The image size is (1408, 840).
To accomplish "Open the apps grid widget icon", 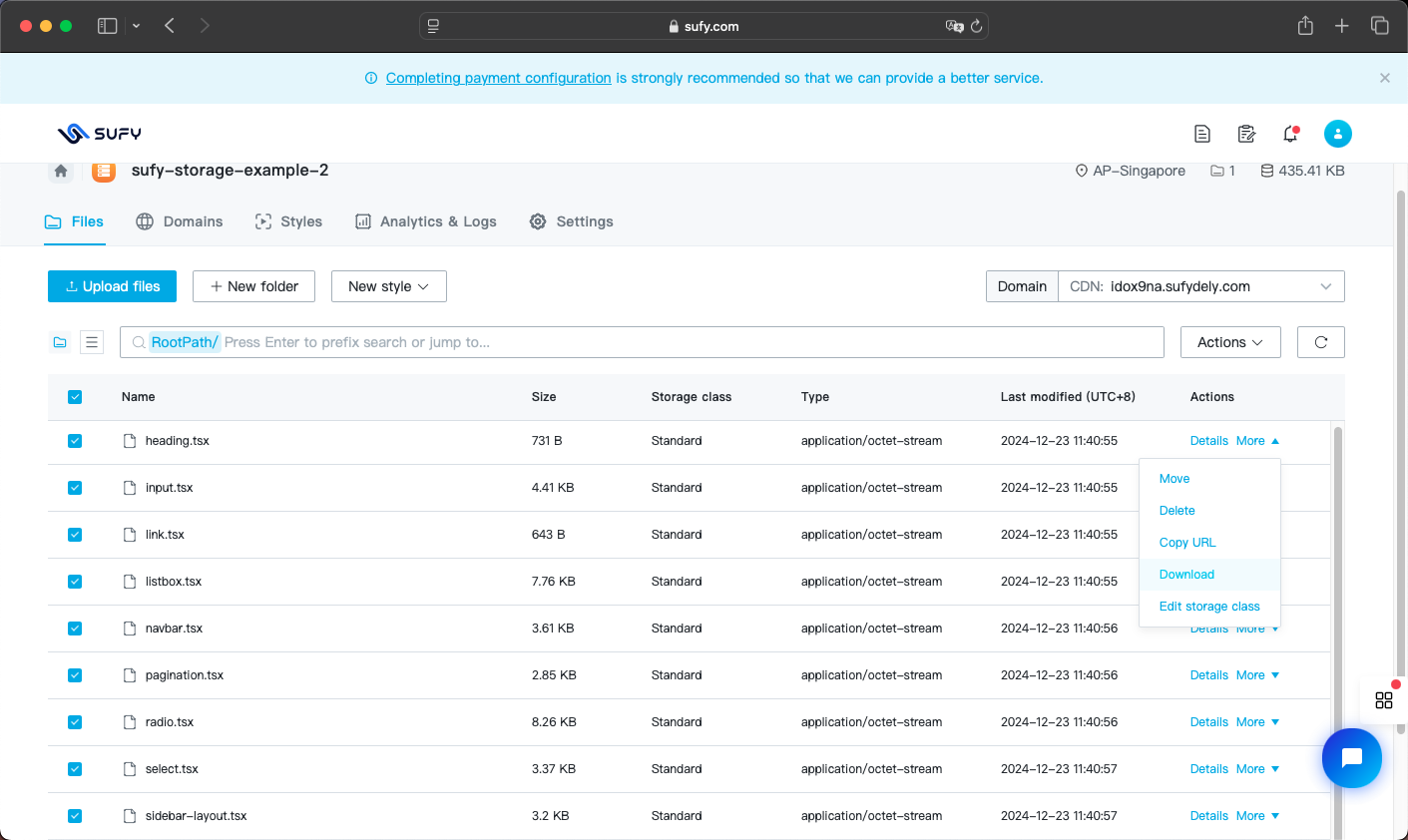I will tap(1384, 700).
